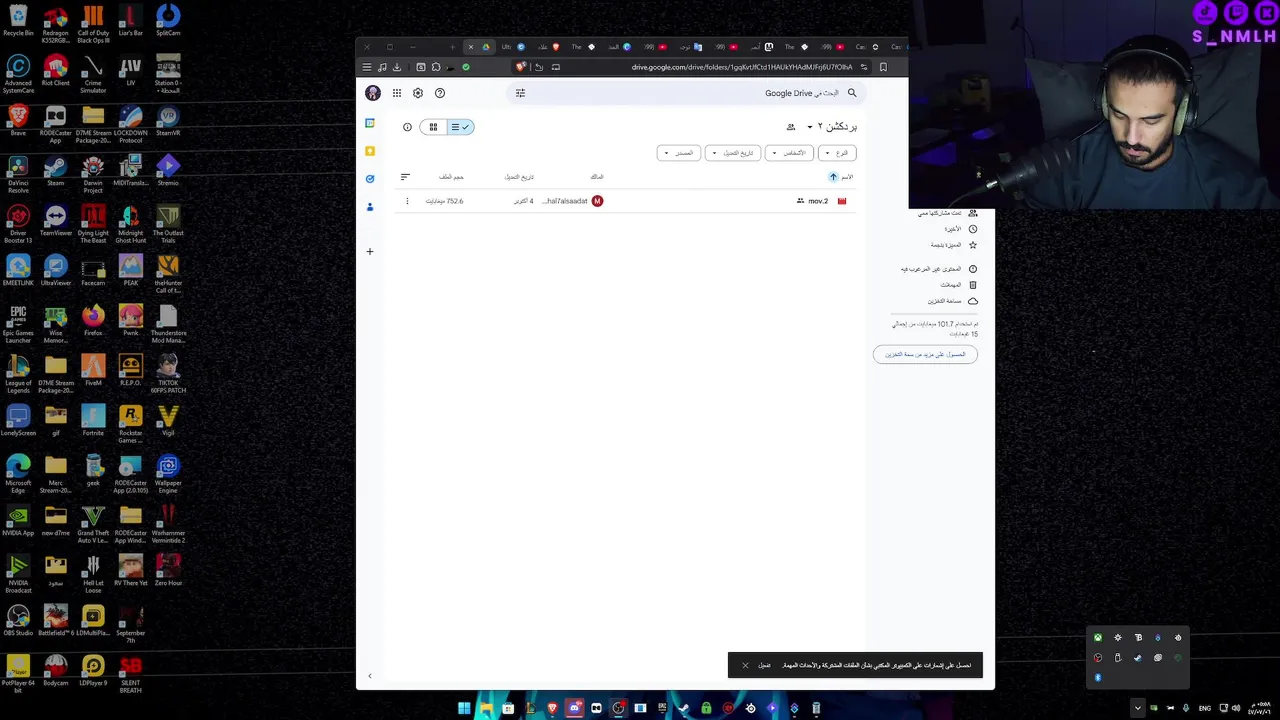Open Trash in Drive sidebar

958,285
